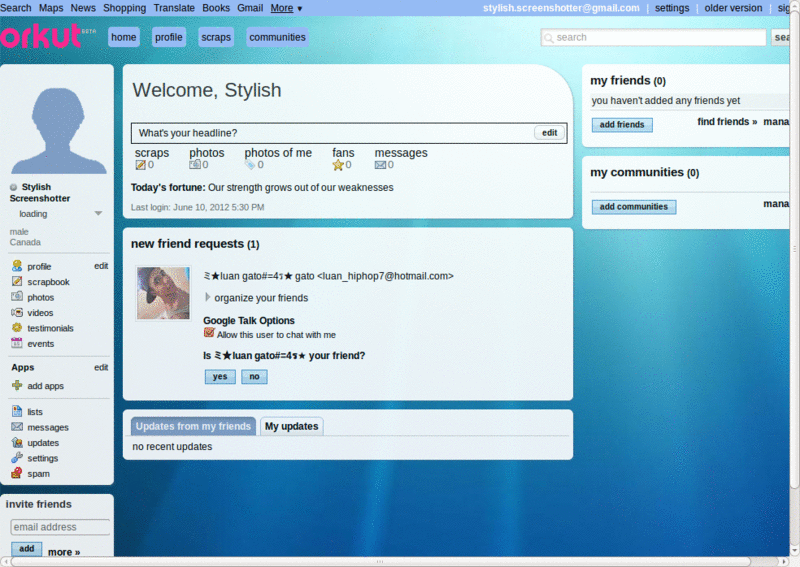The image size is (800, 567).
Task: Click the magnifier icon in search box
Action: coord(548,38)
